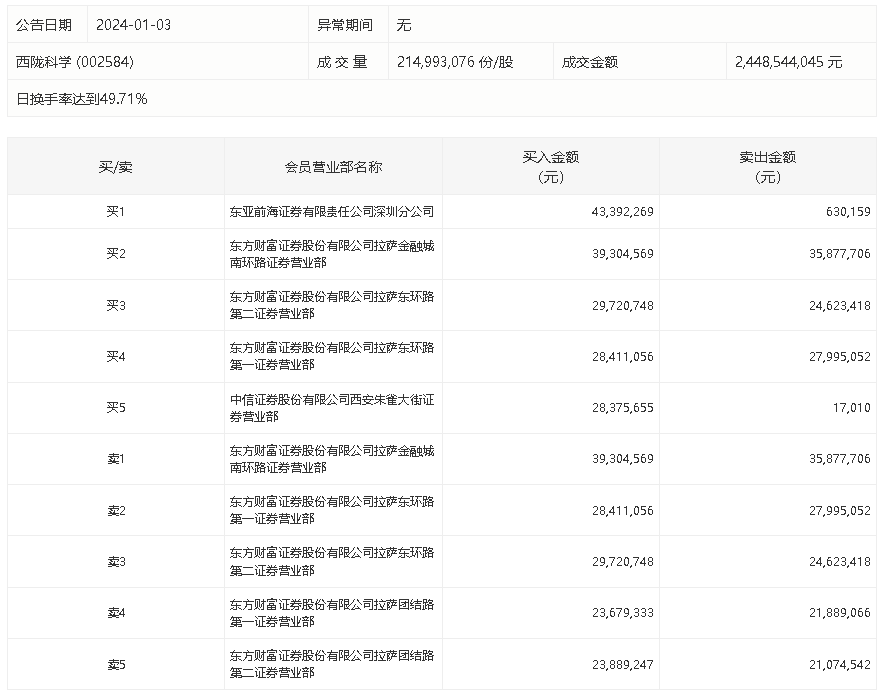This screenshot has height=699, width=888.
Task: Select buy amount 23,679,333
Action: 622,613
